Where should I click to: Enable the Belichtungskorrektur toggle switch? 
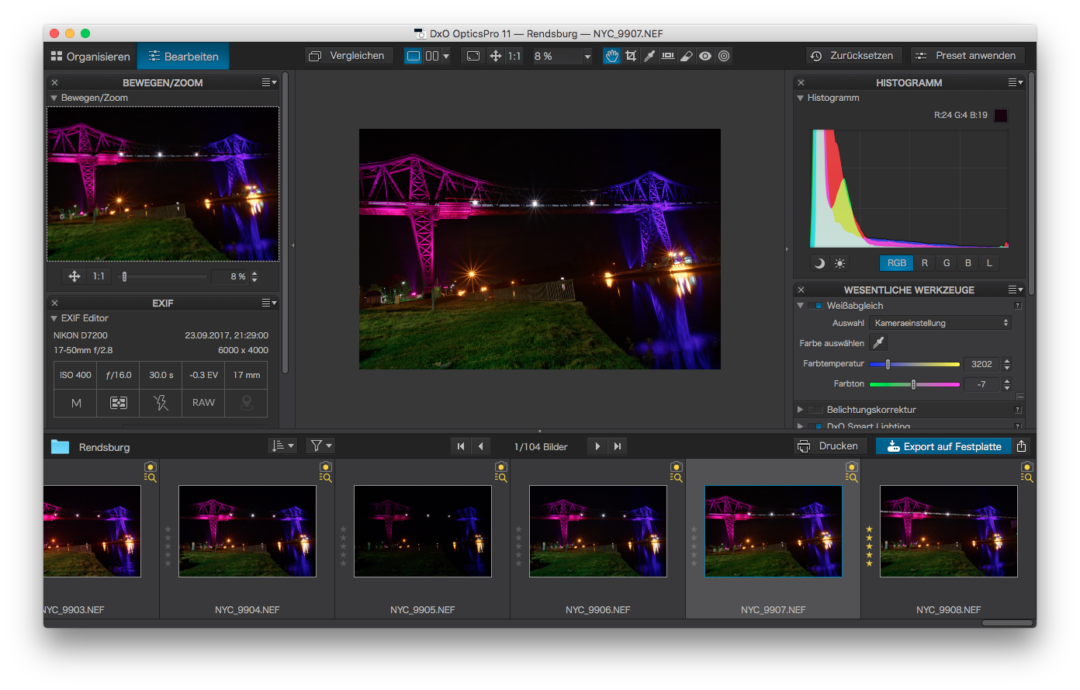pos(816,410)
